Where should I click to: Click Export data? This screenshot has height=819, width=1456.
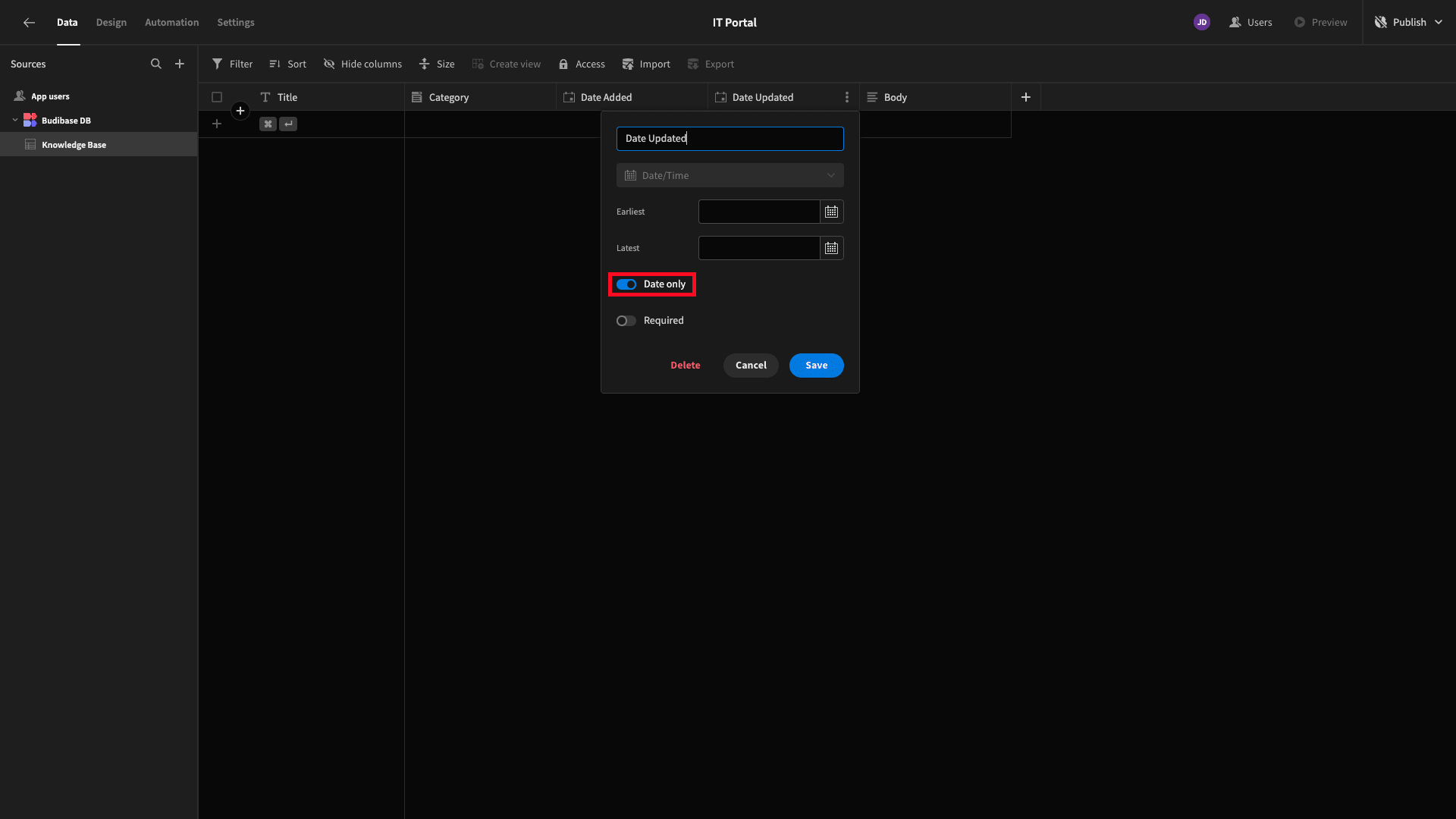[711, 64]
